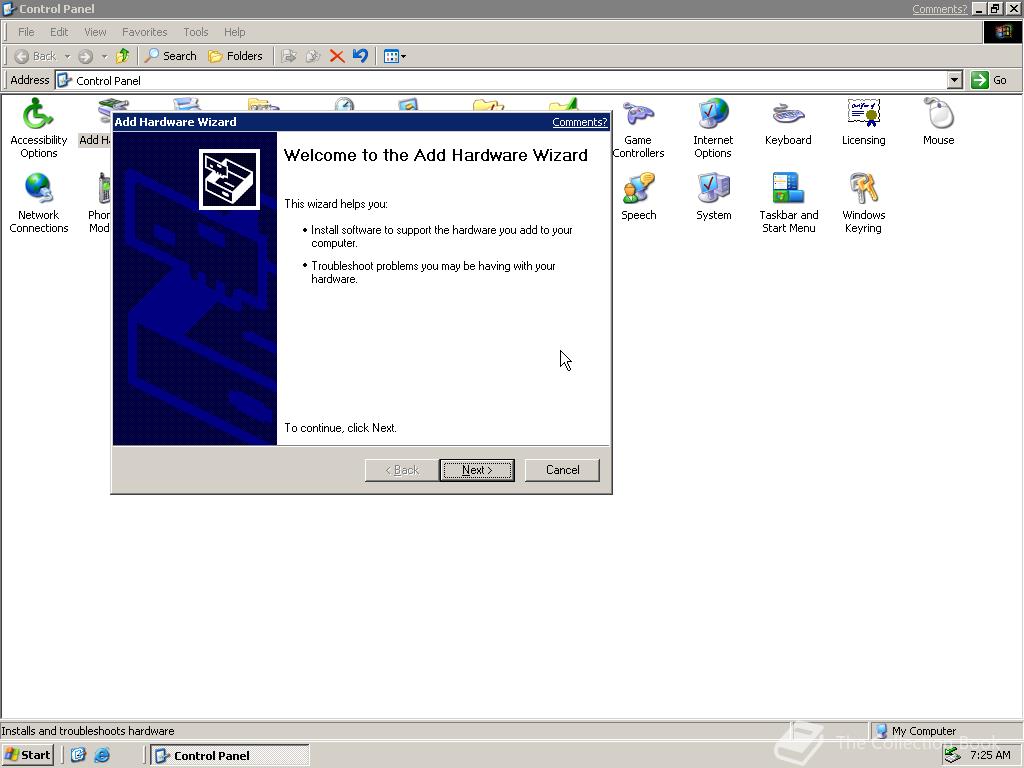Image resolution: width=1024 pixels, height=768 pixels.
Task: Click the toolbar Back button
Action: tap(35, 56)
